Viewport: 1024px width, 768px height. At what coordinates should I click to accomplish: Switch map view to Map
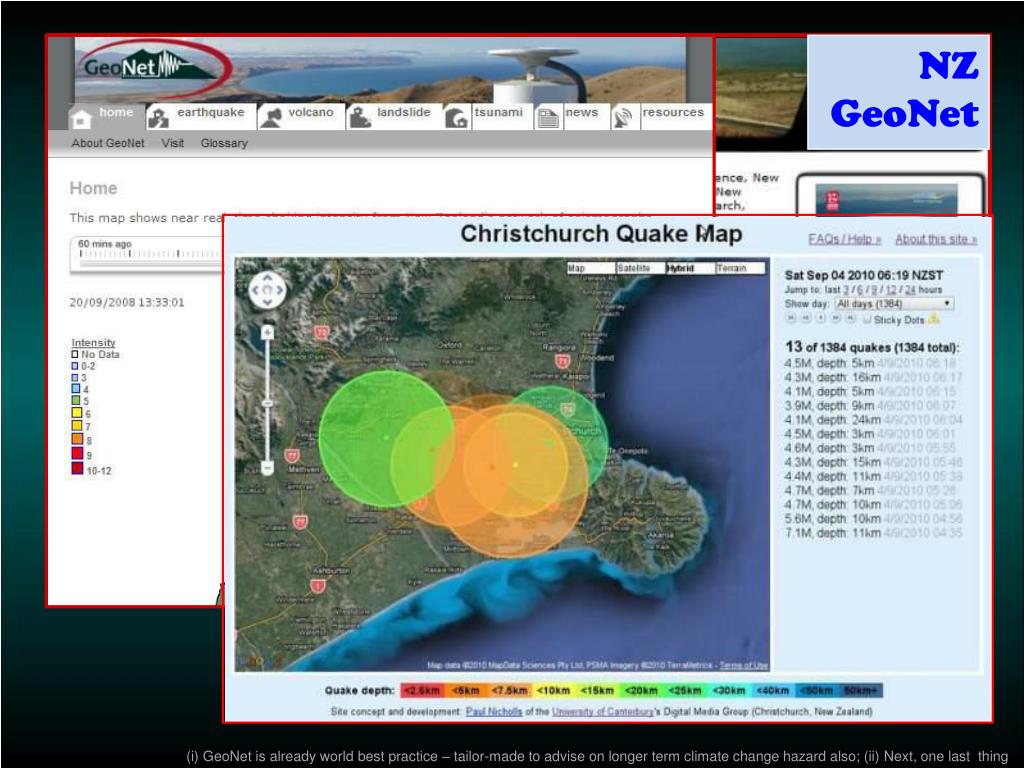tap(591, 268)
